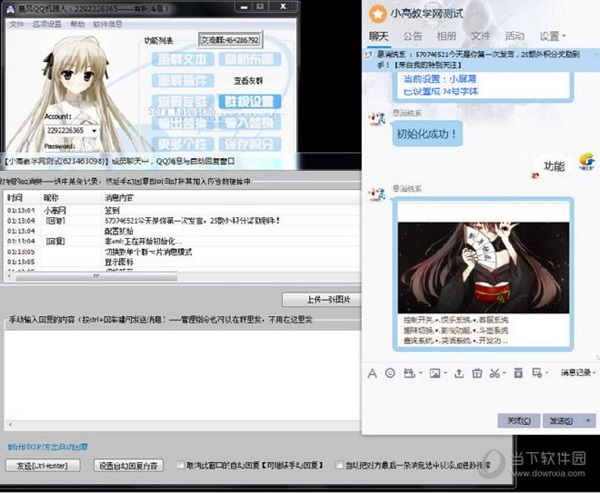Click the highlighted 群规设置 button
600x493 pixels.
[x=250, y=101]
